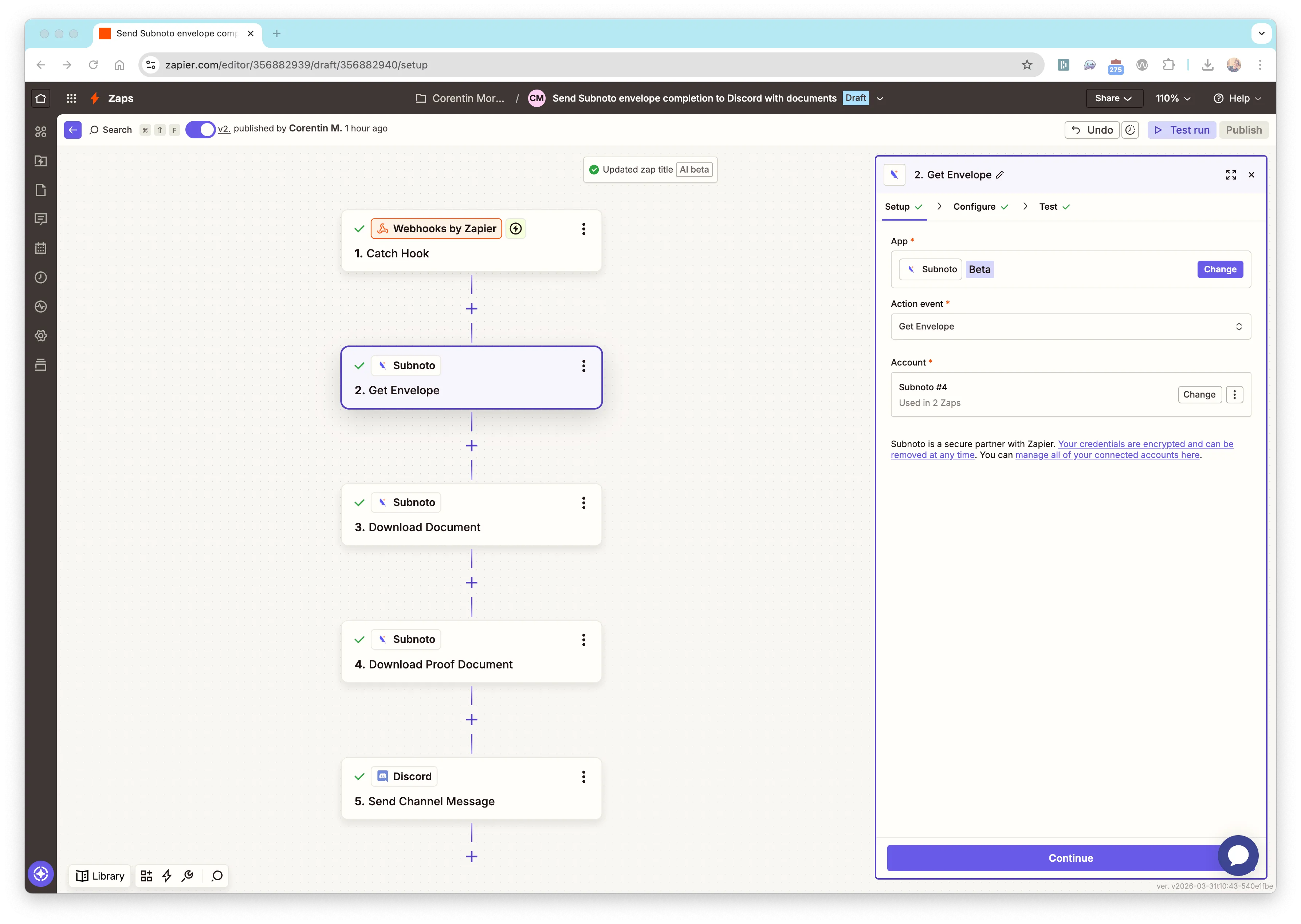Rename step via pencil icon beside Get Envelope
This screenshot has height=924, width=1301.
tap(1000, 175)
